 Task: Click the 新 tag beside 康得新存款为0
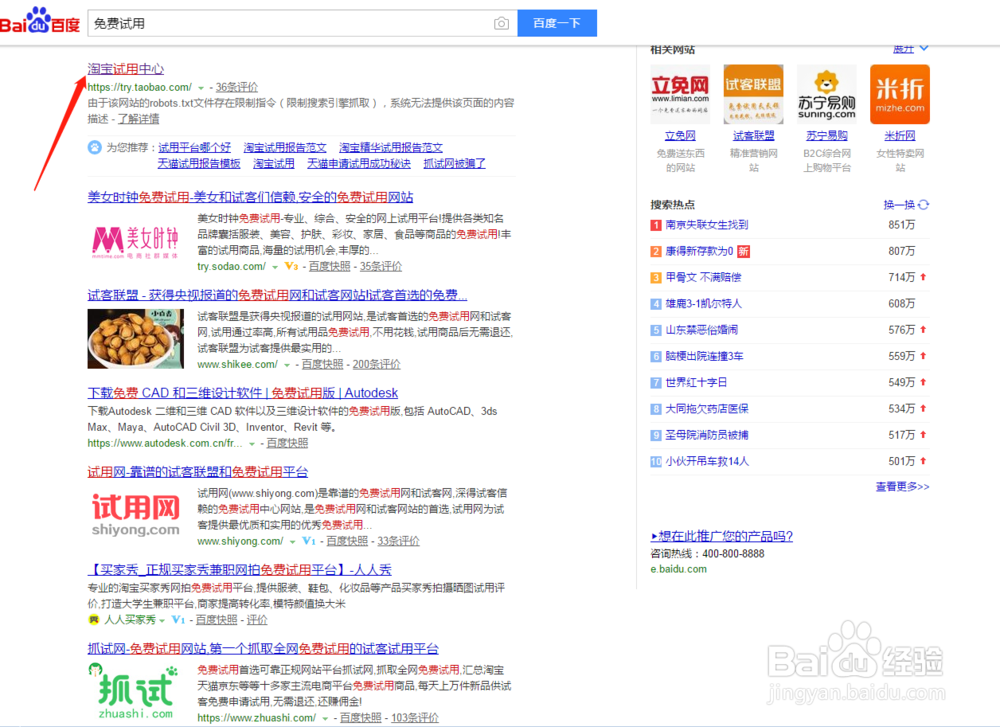point(744,251)
